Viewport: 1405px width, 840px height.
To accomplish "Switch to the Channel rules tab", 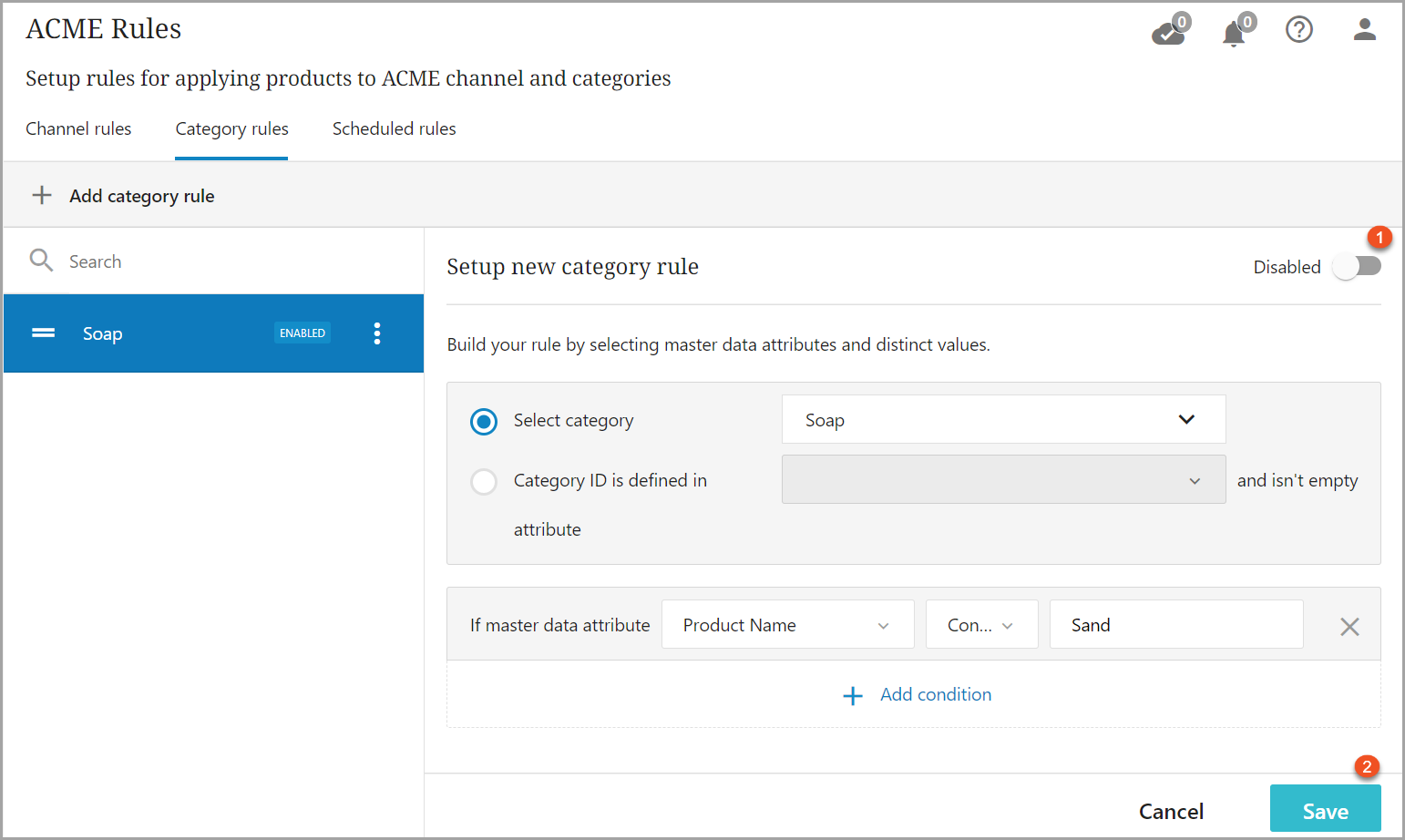I will click(78, 129).
